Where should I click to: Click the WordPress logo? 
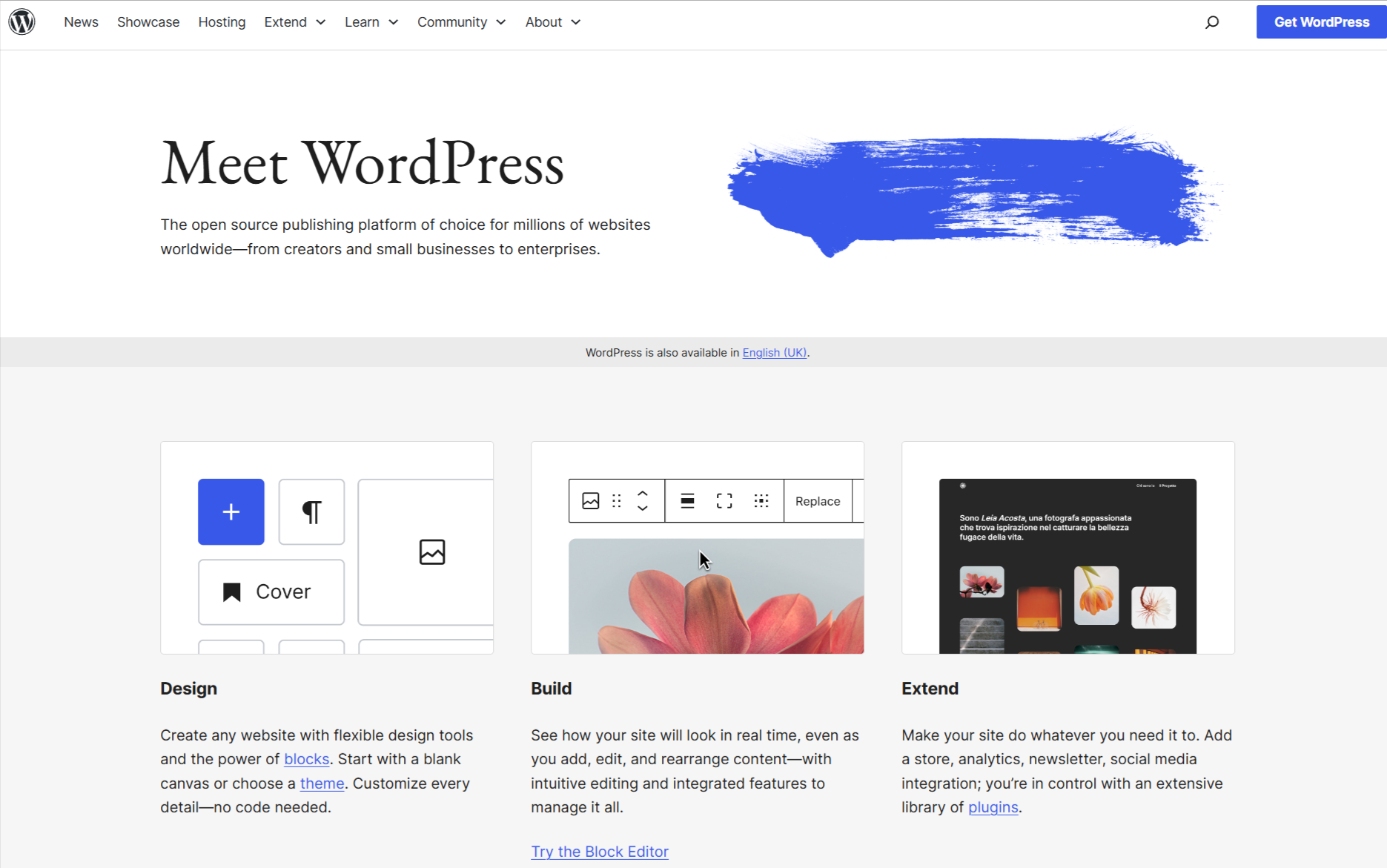pos(23,21)
